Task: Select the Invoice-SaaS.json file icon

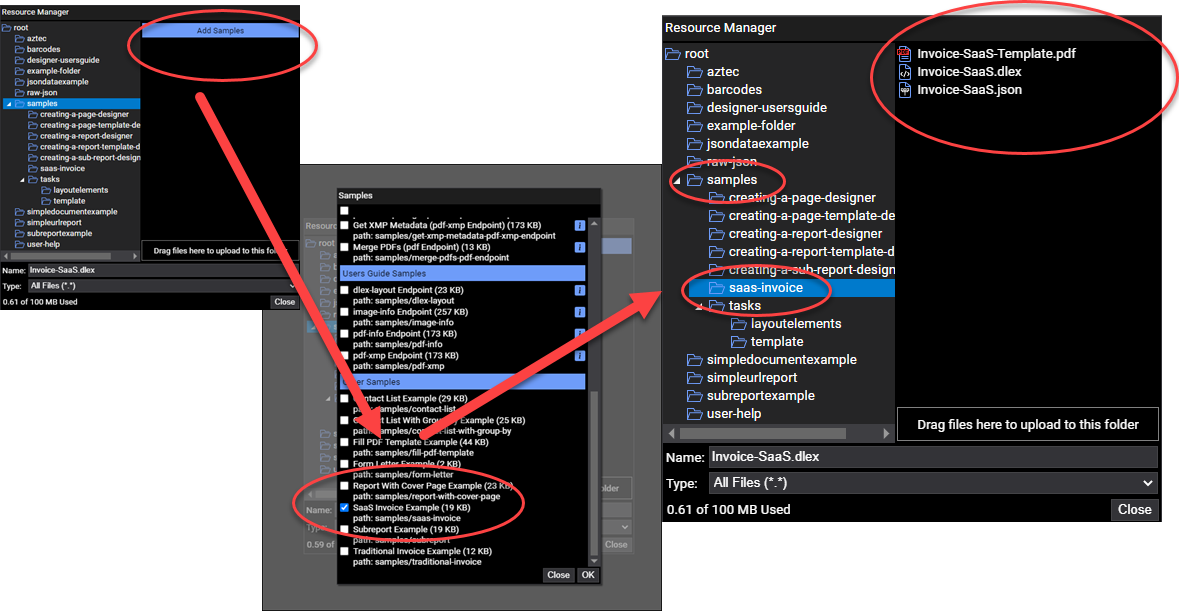Action: click(x=904, y=90)
